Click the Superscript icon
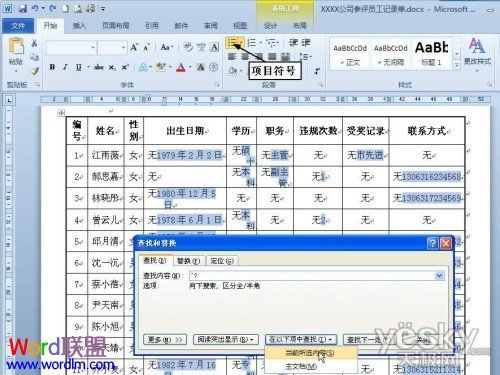500x375 pixels. pos(125,68)
